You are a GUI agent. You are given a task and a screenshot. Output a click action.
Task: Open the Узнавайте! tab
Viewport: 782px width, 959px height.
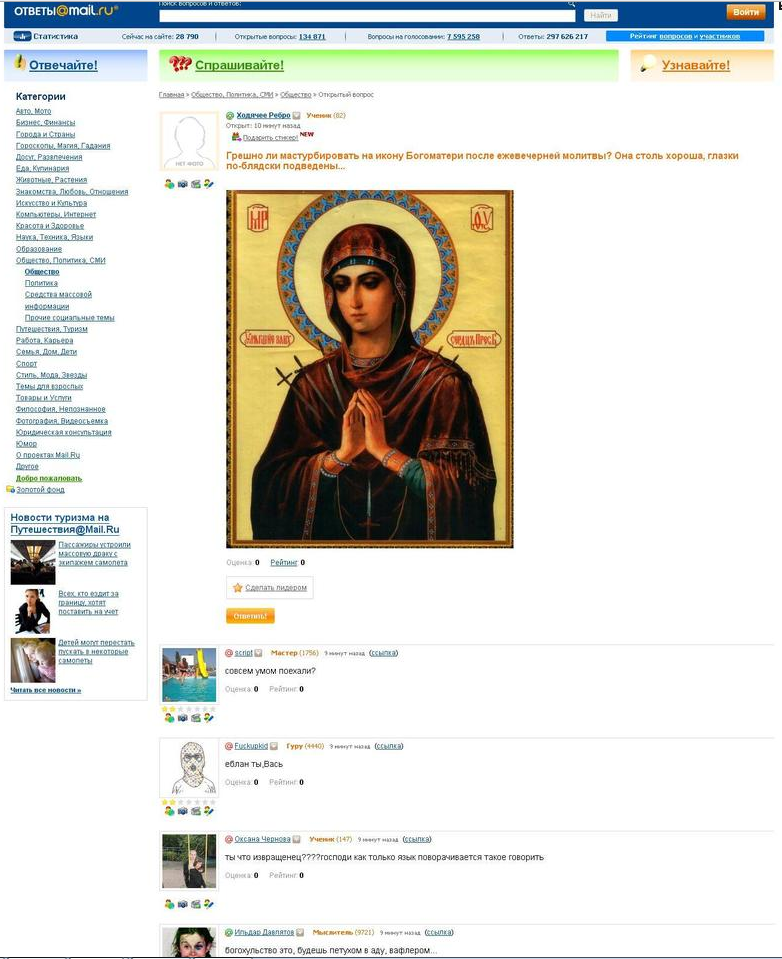point(696,65)
